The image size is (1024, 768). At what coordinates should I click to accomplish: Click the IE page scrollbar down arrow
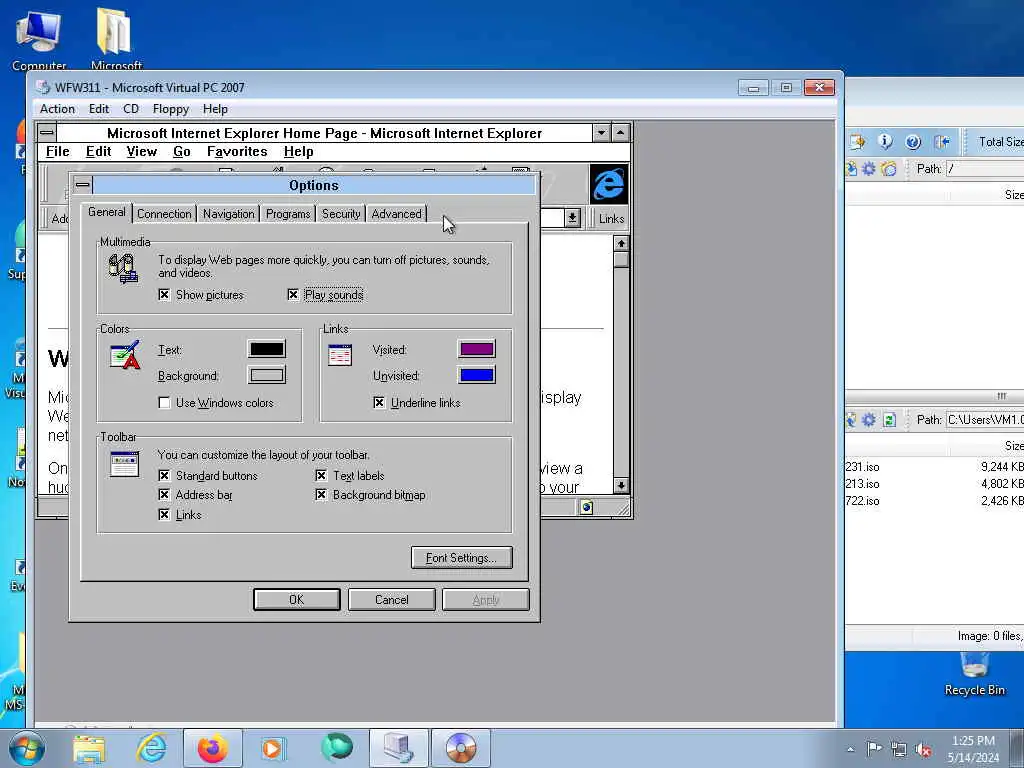(621, 485)
